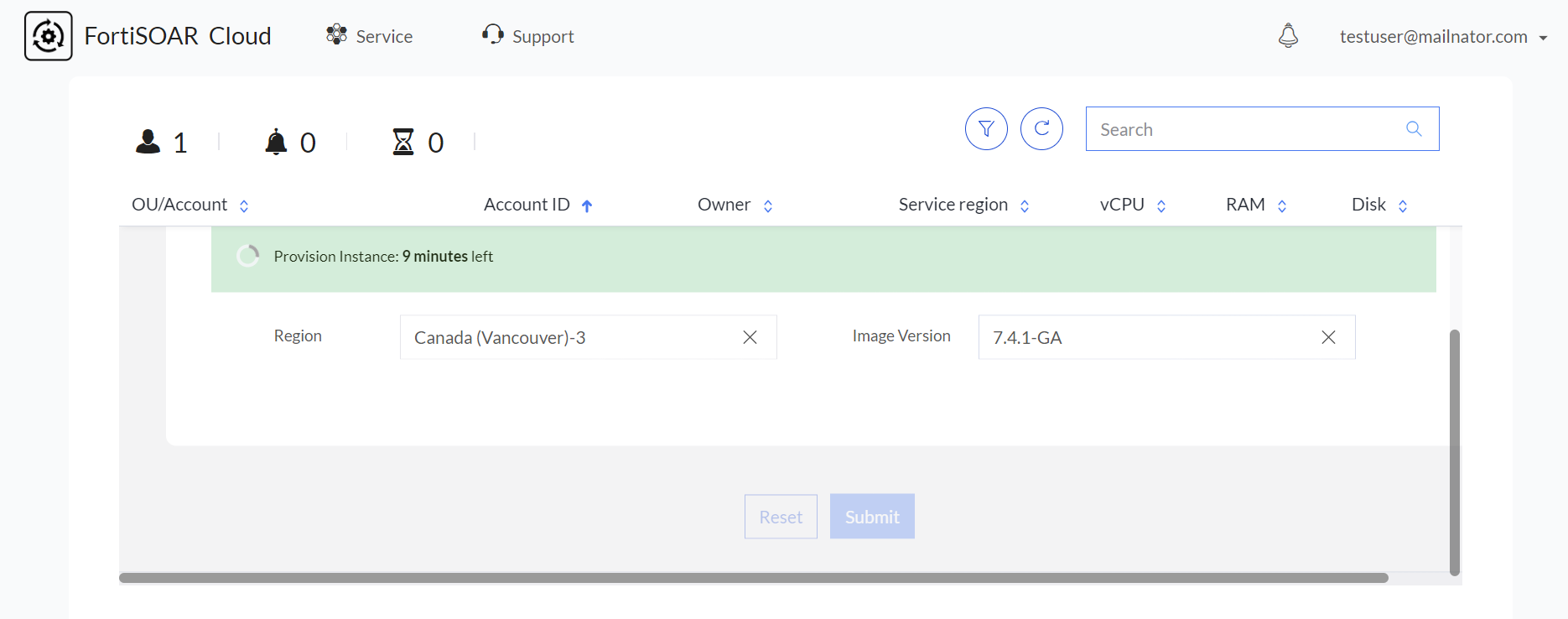Click the pending hourglass counter icon
The image size is (1568, 619).
pyautogui.click(x=403, y=142)
